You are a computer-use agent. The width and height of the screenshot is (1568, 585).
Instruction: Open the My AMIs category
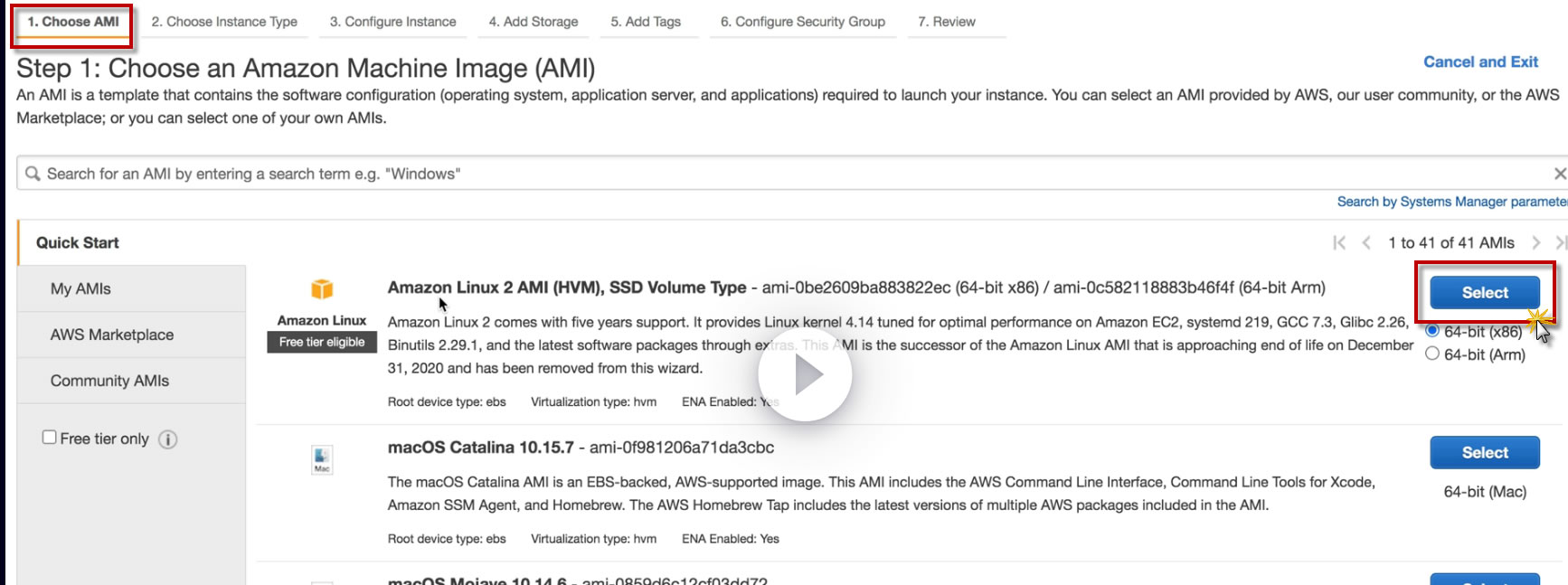[80, 288]
